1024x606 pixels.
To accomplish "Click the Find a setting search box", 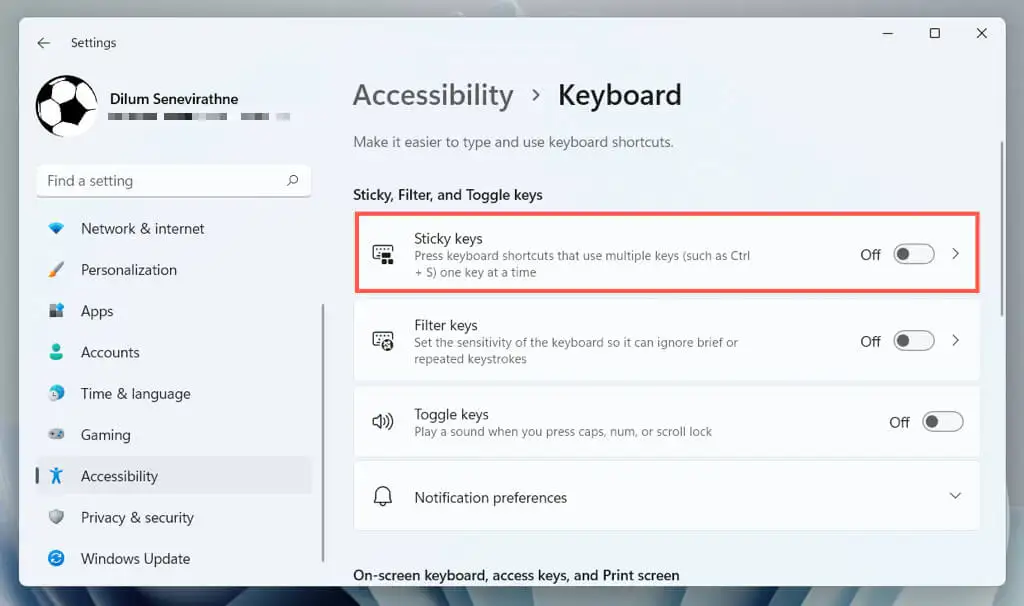I will (x=174, y=181).
